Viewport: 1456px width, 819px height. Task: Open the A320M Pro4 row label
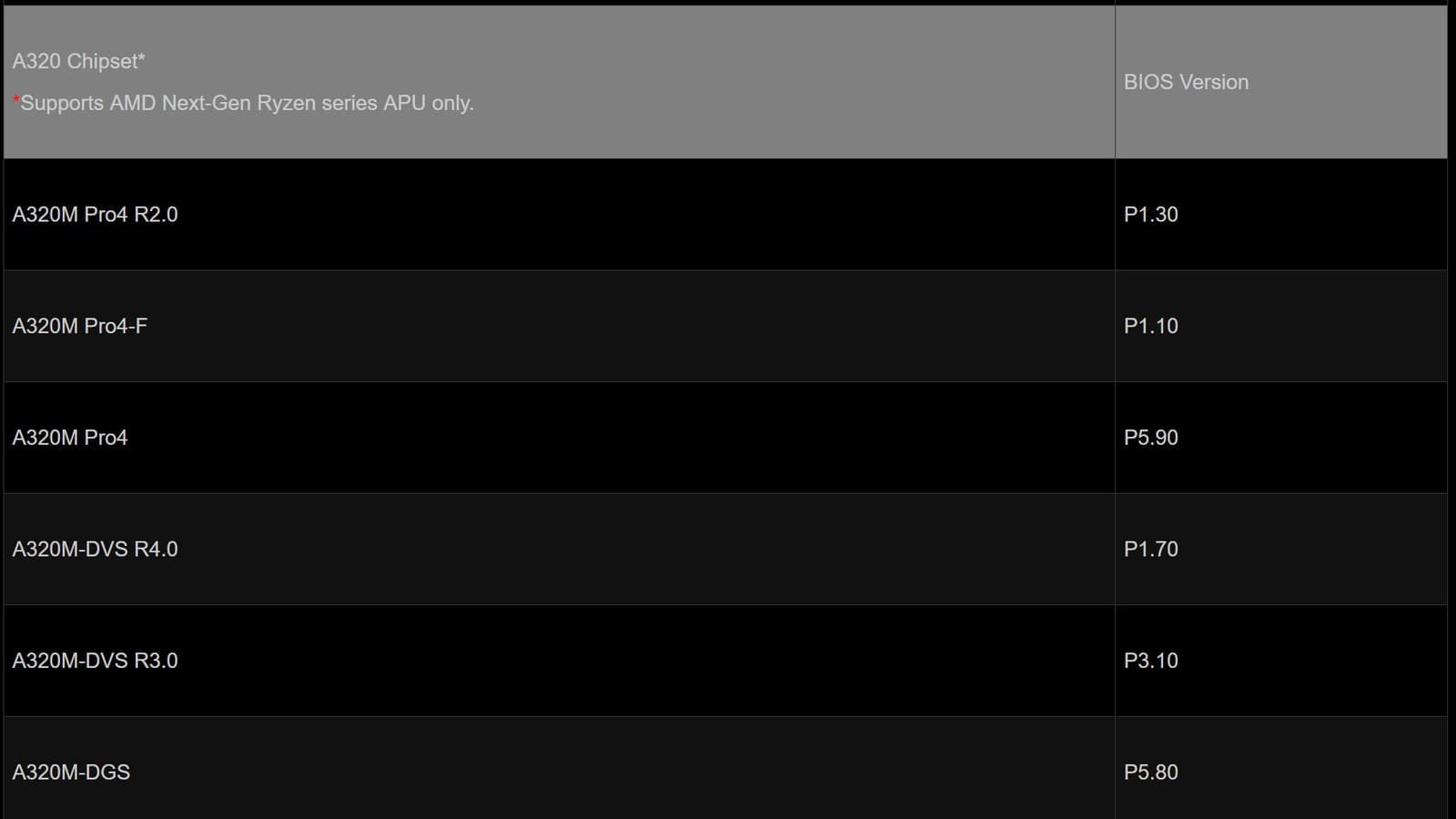click(69, 438)
